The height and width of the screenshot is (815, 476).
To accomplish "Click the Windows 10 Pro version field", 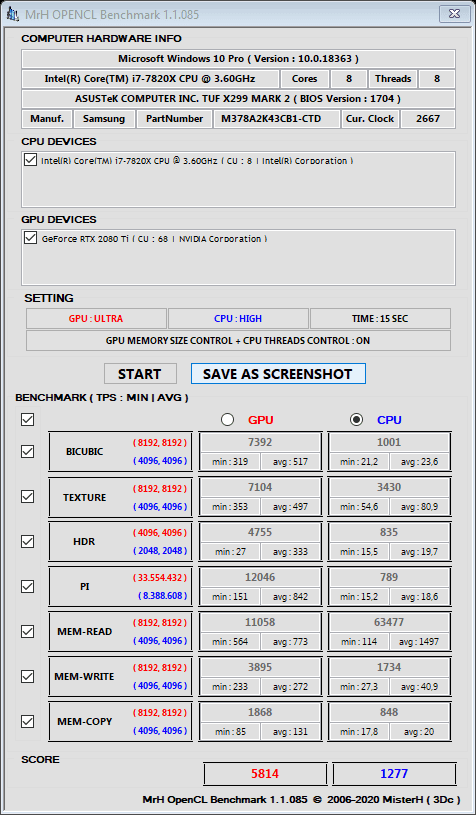I will [x=238, y=59].
